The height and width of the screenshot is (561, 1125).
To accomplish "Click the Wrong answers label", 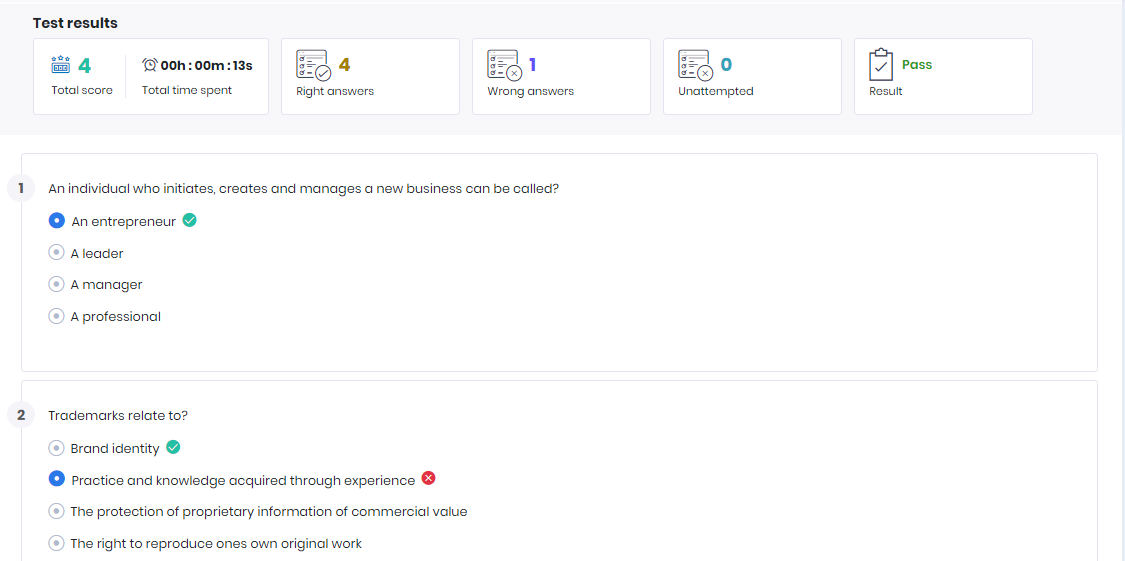I will pyautogui.click(x=530, y=91).
